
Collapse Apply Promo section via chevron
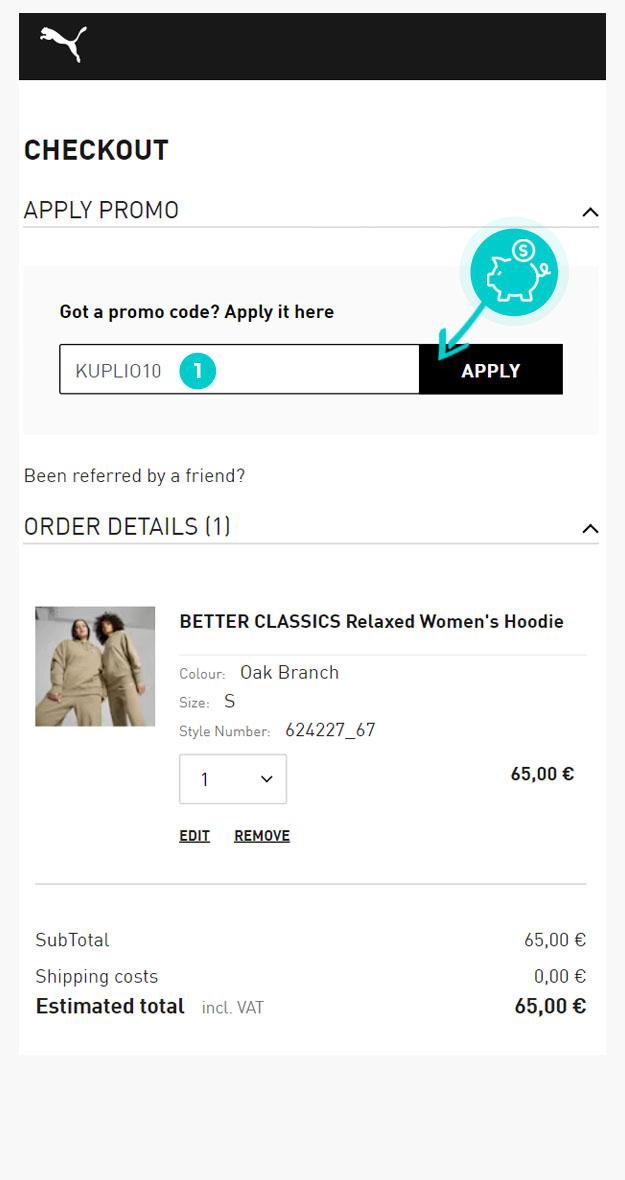[590, 212]
